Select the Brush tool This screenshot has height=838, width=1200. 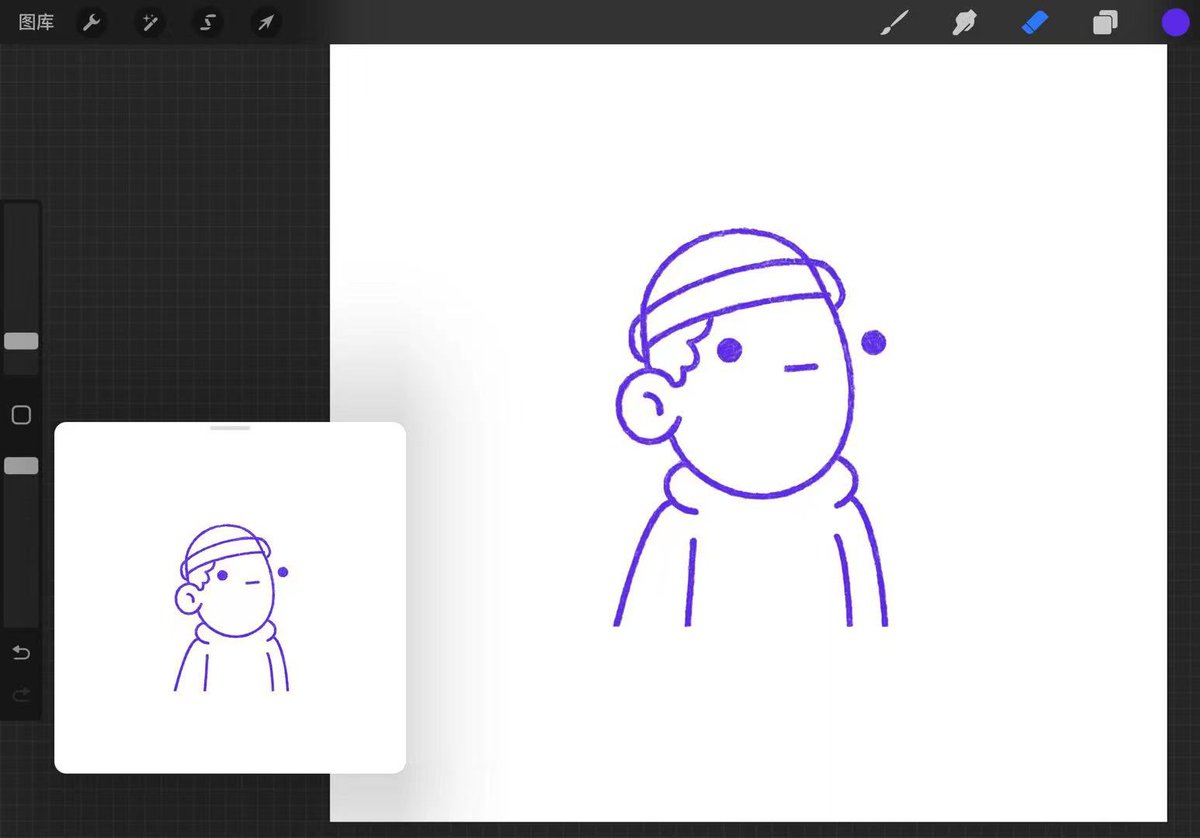[894, 22]
